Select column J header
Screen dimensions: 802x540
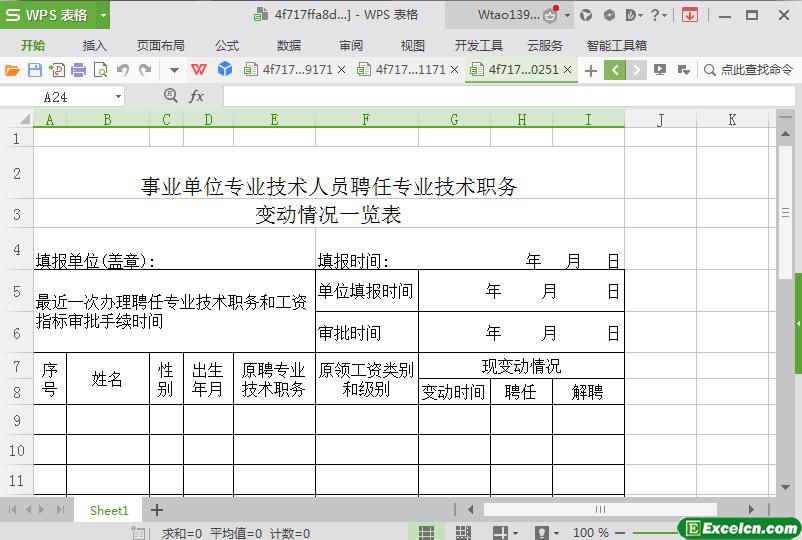pyautogui.click(x=660, y=120)
